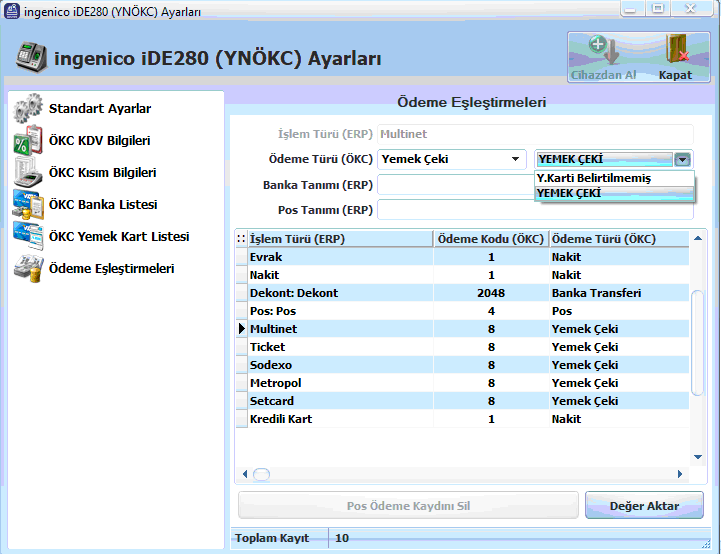Click Pos Ödeme Kaydını Sil button
The height and width of the screenshot is (554, 721).
(x=408, y=506)
